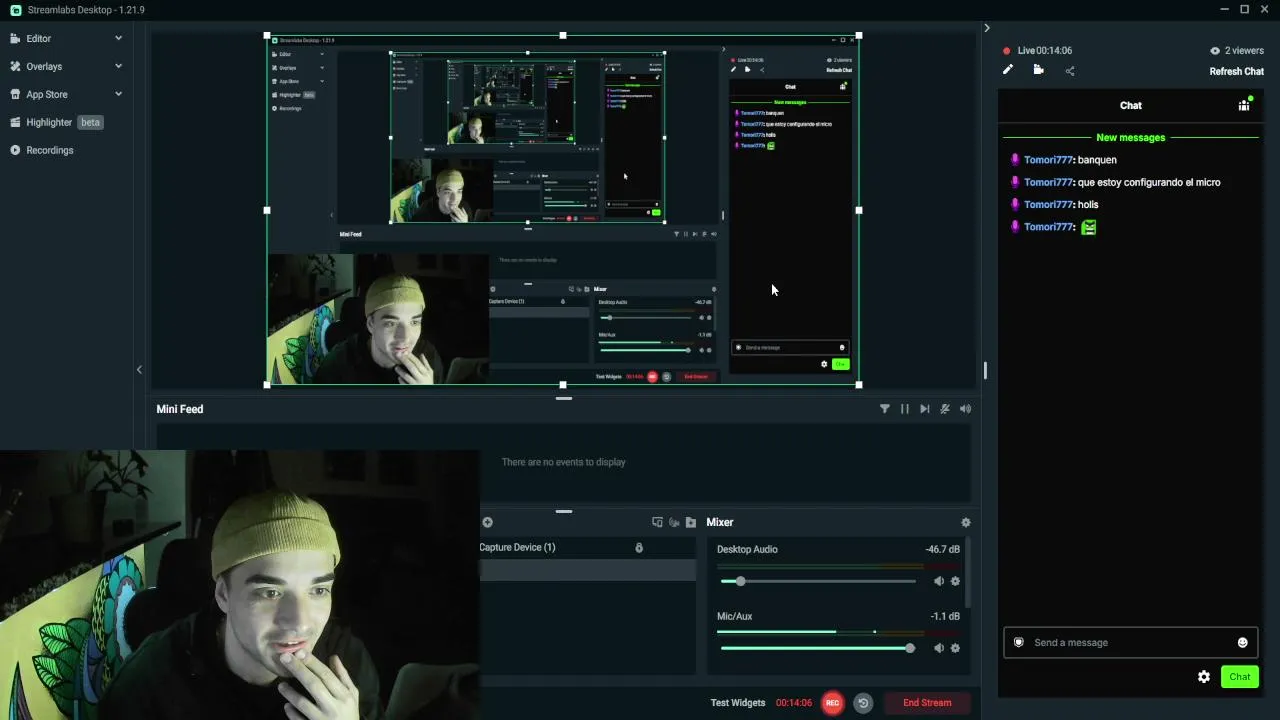Click the Mixer panel vertical scrollbar
Image resolution: width=1280 pixels, height=720 pixels.
[x=968, y=575]
